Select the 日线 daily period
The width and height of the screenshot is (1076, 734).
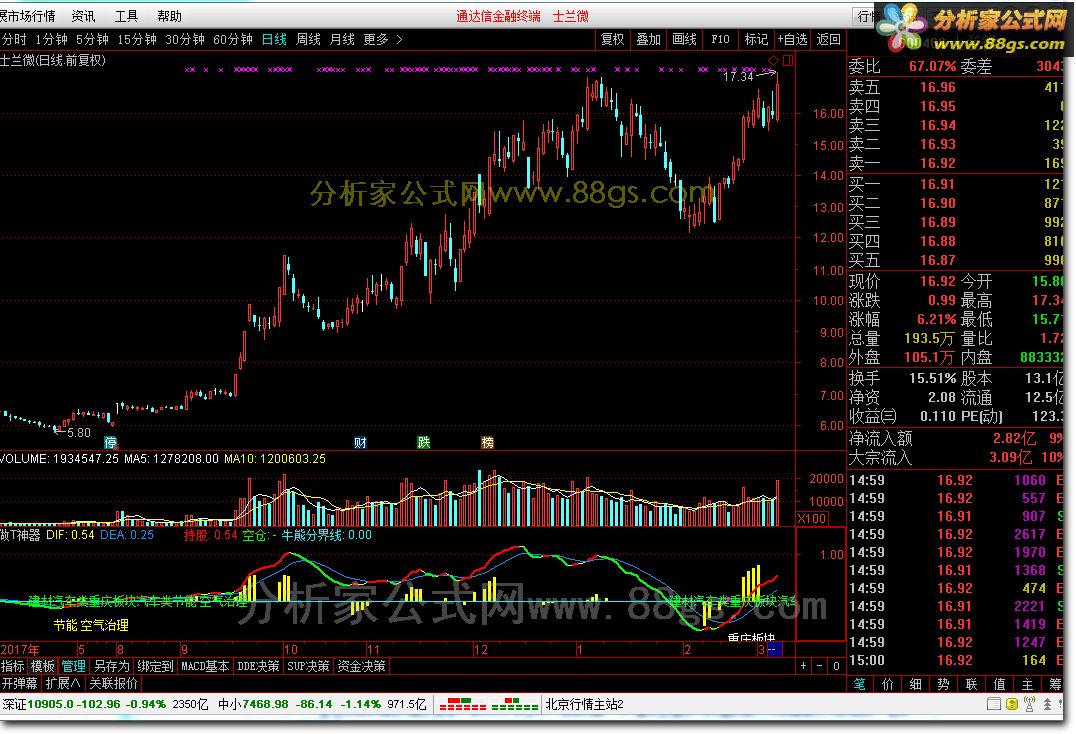[274, 39]
